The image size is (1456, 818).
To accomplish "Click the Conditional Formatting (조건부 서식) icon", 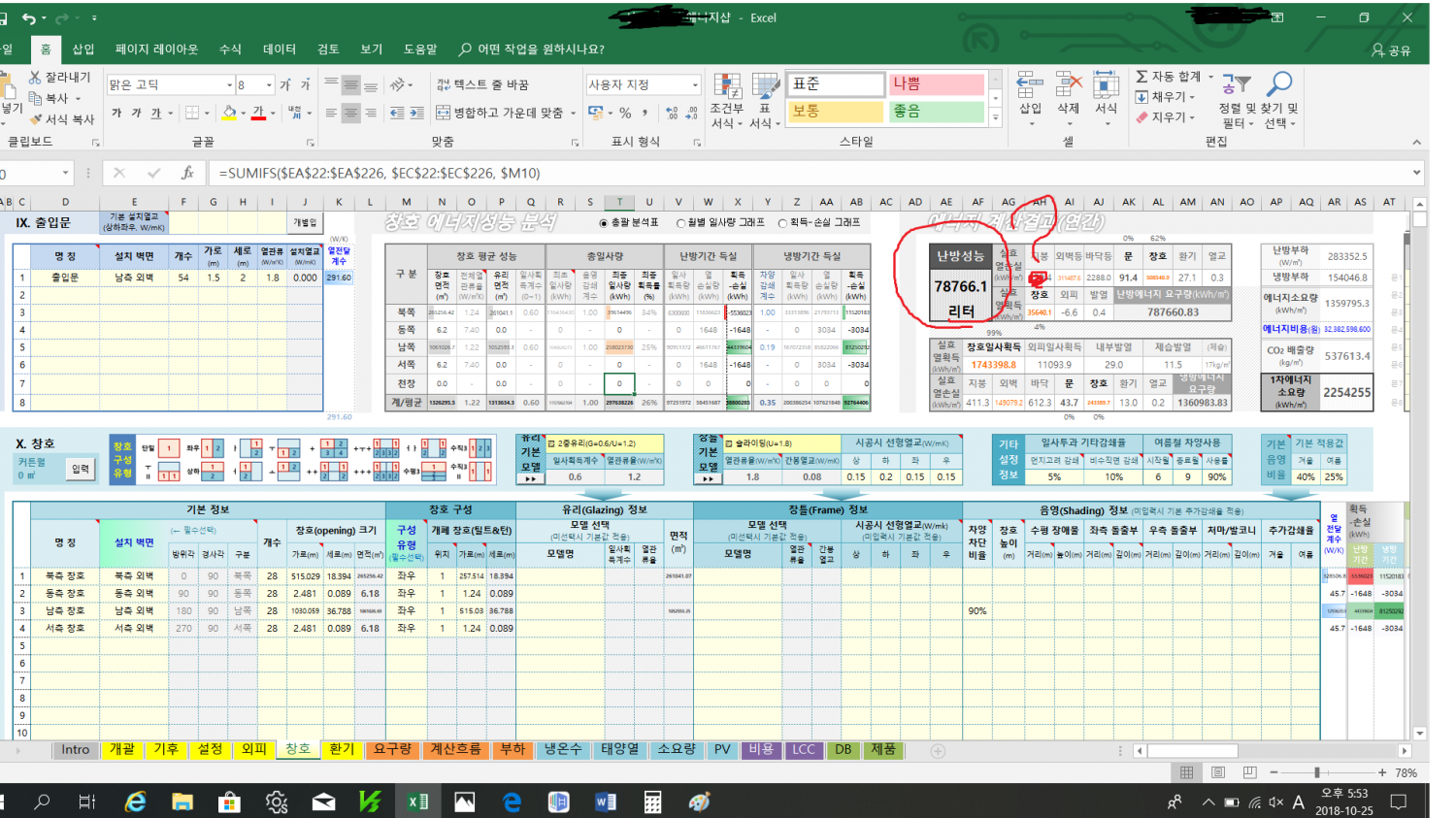I will click(x=727, y=89).
